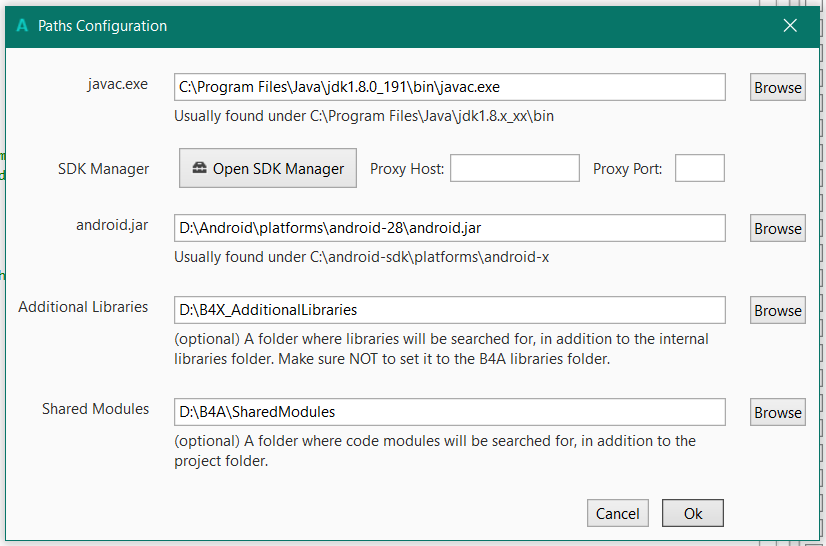Browse for the Shared Modules folder
Screen dimensions: 826x546
pyautogui.click(x=777, y=412)
